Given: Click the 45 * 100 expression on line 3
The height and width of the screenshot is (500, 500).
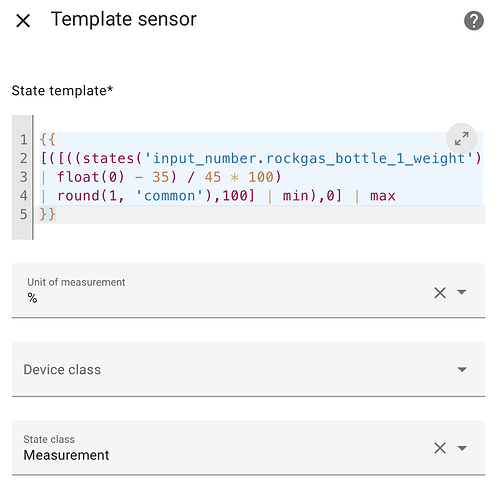Looking at the screenshot, I should (239, 177).
